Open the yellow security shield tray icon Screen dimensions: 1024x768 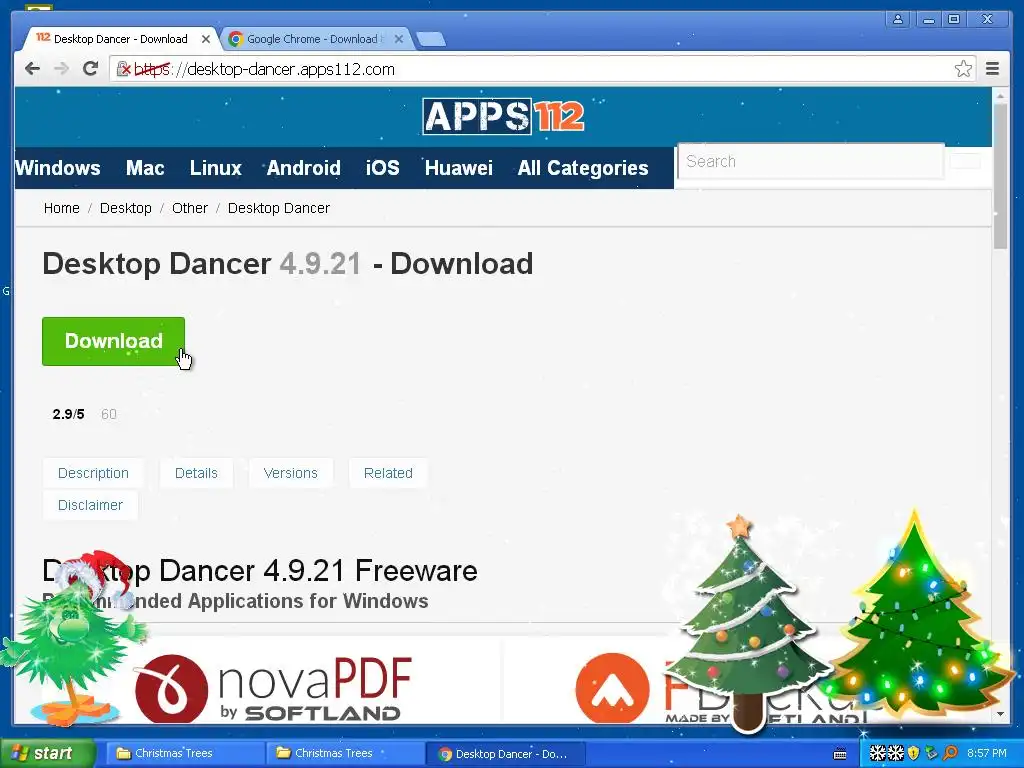[x=914, y=753]
